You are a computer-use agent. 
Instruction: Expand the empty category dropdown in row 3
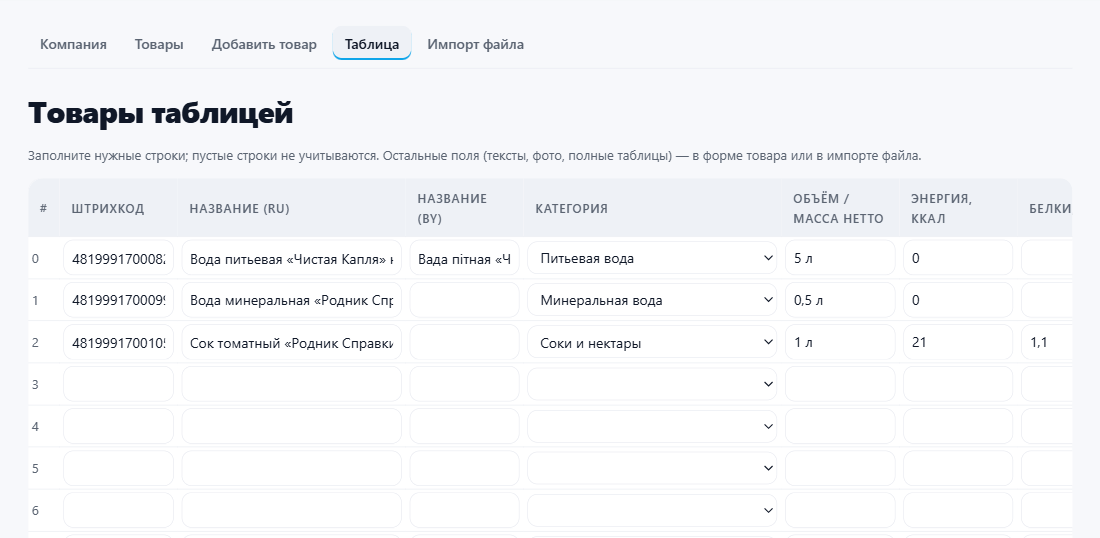[652, 384]
